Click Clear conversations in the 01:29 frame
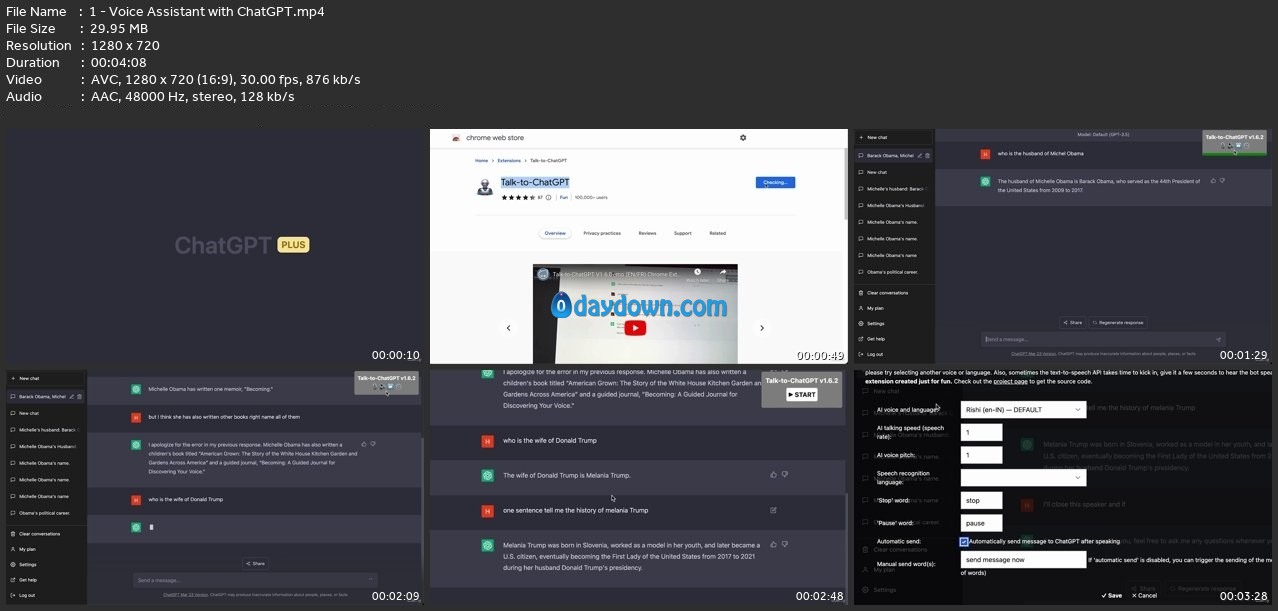This screenshot has width=1278, height=611. point(892,293)
